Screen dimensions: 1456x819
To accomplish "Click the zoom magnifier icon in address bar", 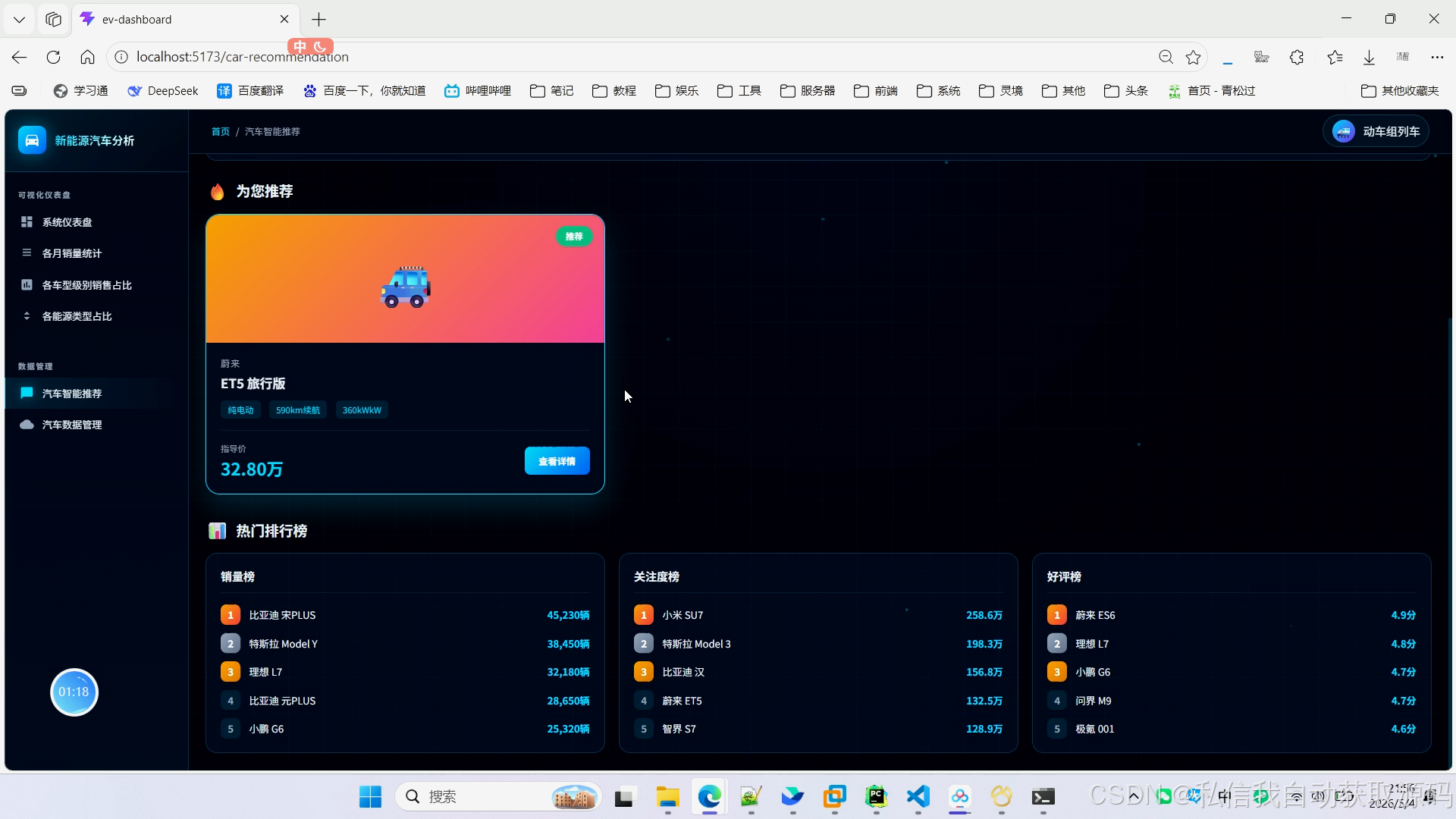I will coord(1166,57).
